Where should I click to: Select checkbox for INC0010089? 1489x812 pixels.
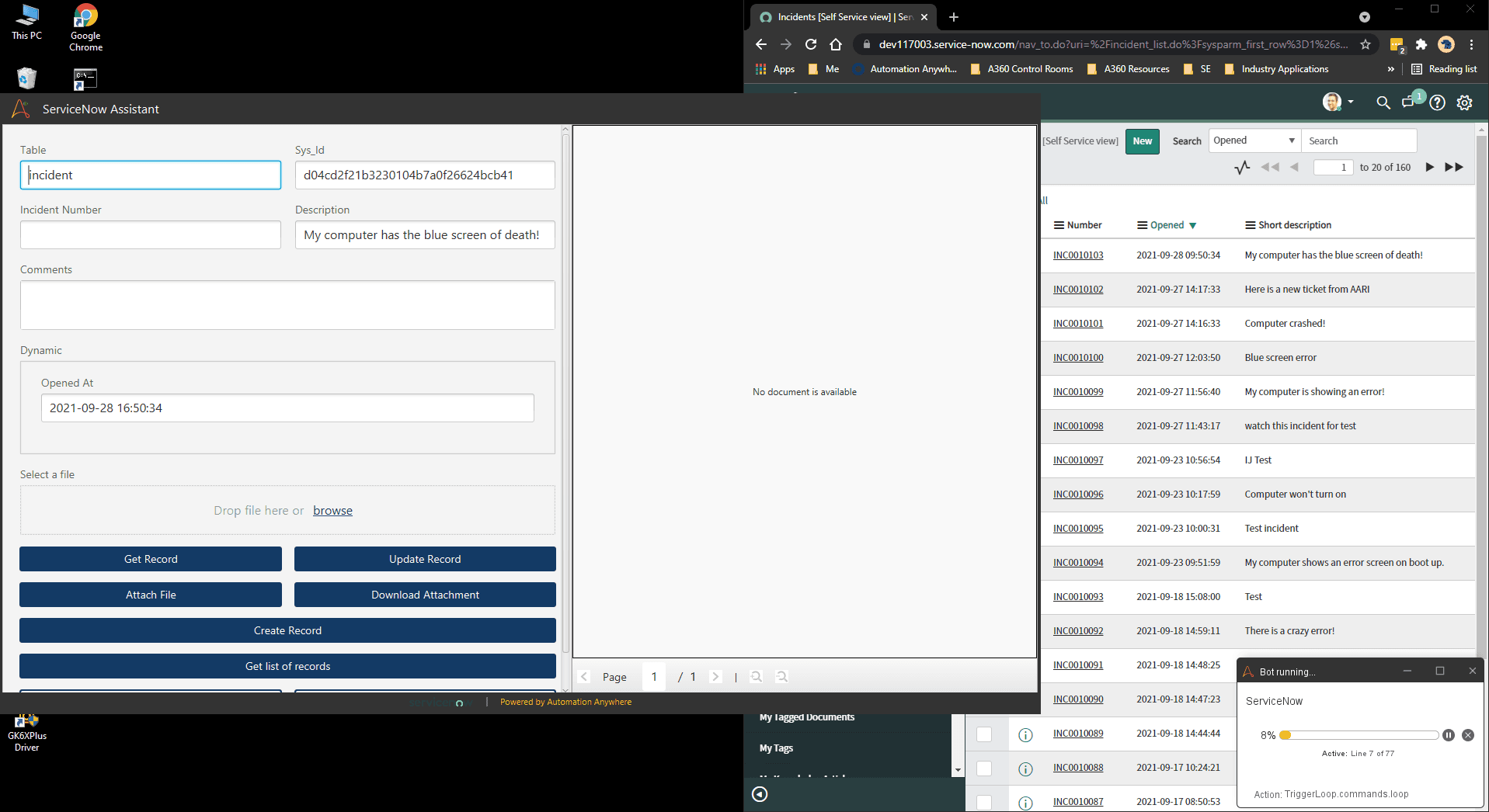coord(984,734)
